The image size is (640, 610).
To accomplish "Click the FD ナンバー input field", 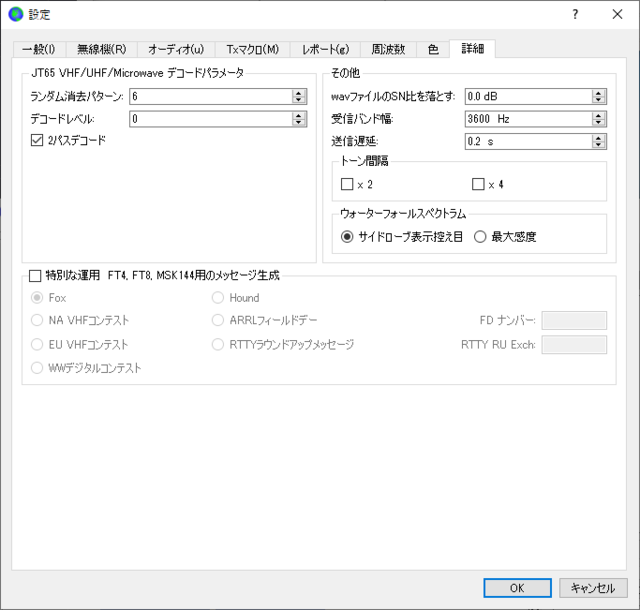I will point(574,321).
